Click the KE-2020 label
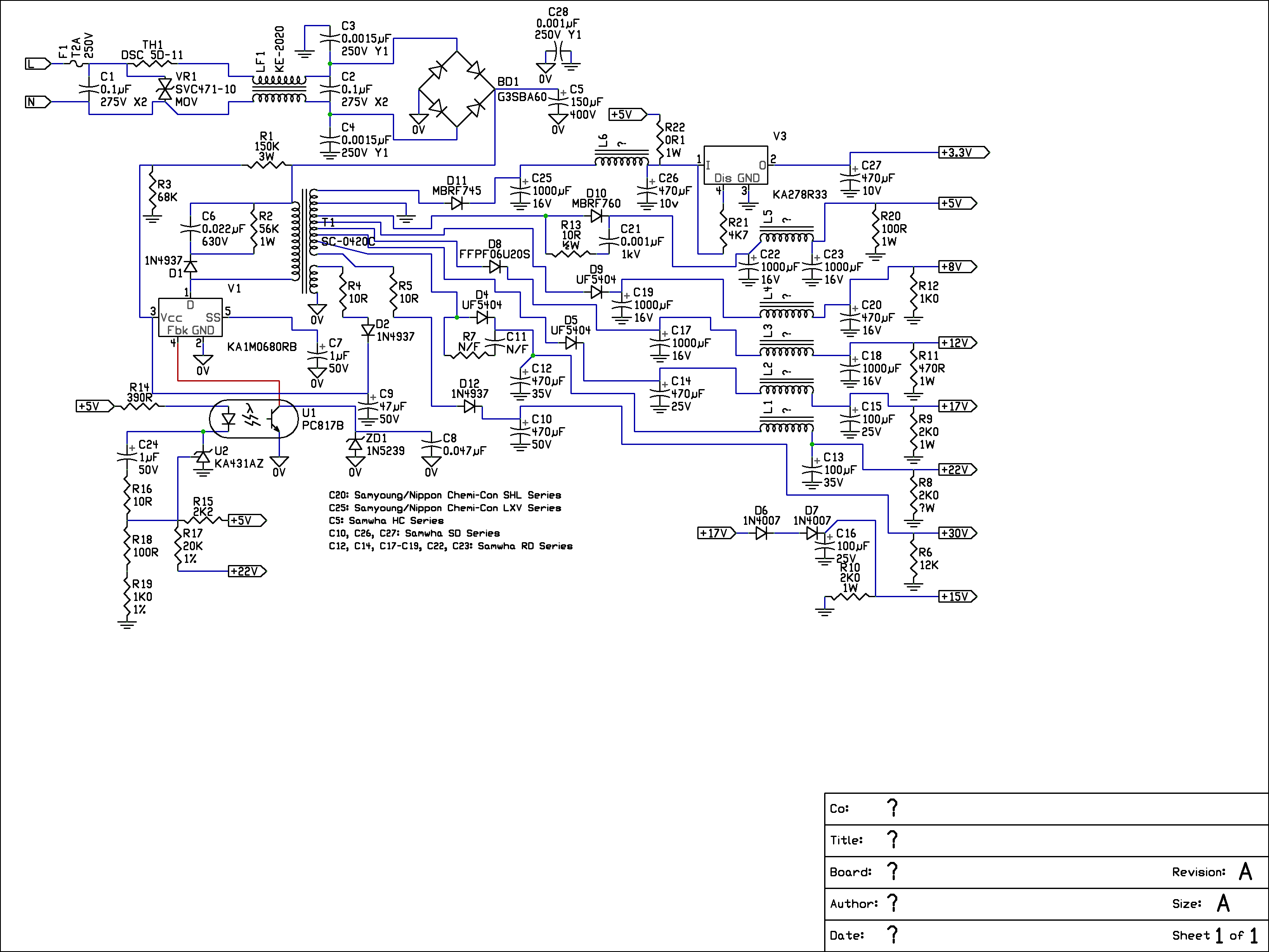The height and width of the screenshot is (952, 1269). [x=280, y=49]
